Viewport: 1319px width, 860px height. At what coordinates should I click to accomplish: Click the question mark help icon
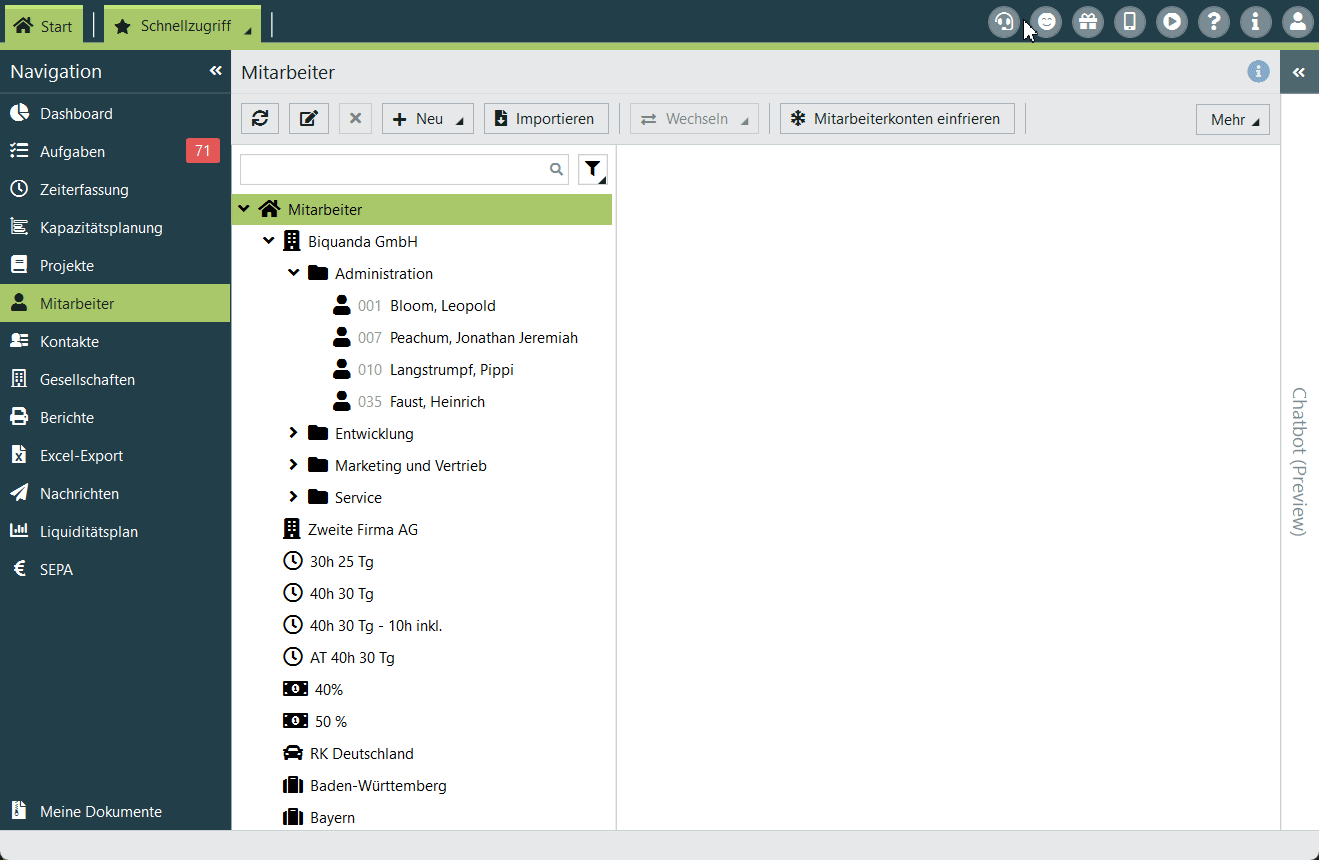click(1214, 21)
